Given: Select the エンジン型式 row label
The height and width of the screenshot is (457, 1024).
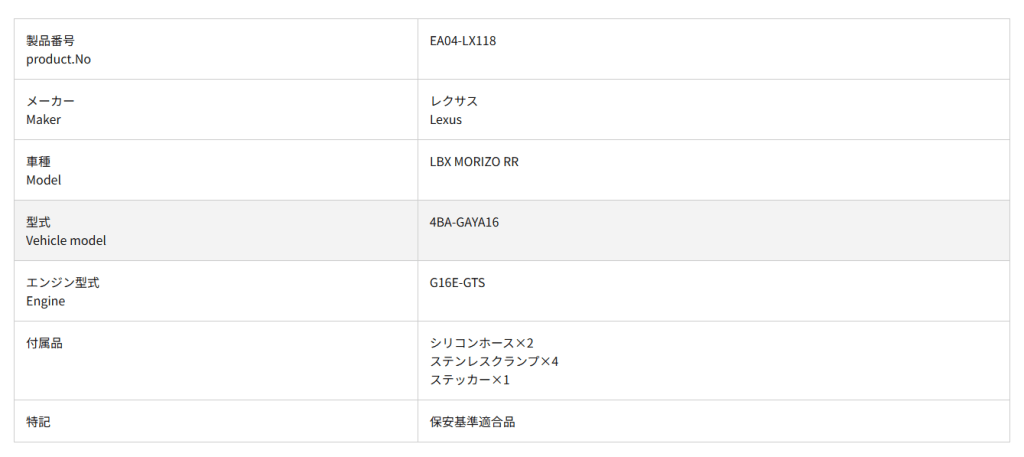Looking at the screenshot, I should coord(63,283).
